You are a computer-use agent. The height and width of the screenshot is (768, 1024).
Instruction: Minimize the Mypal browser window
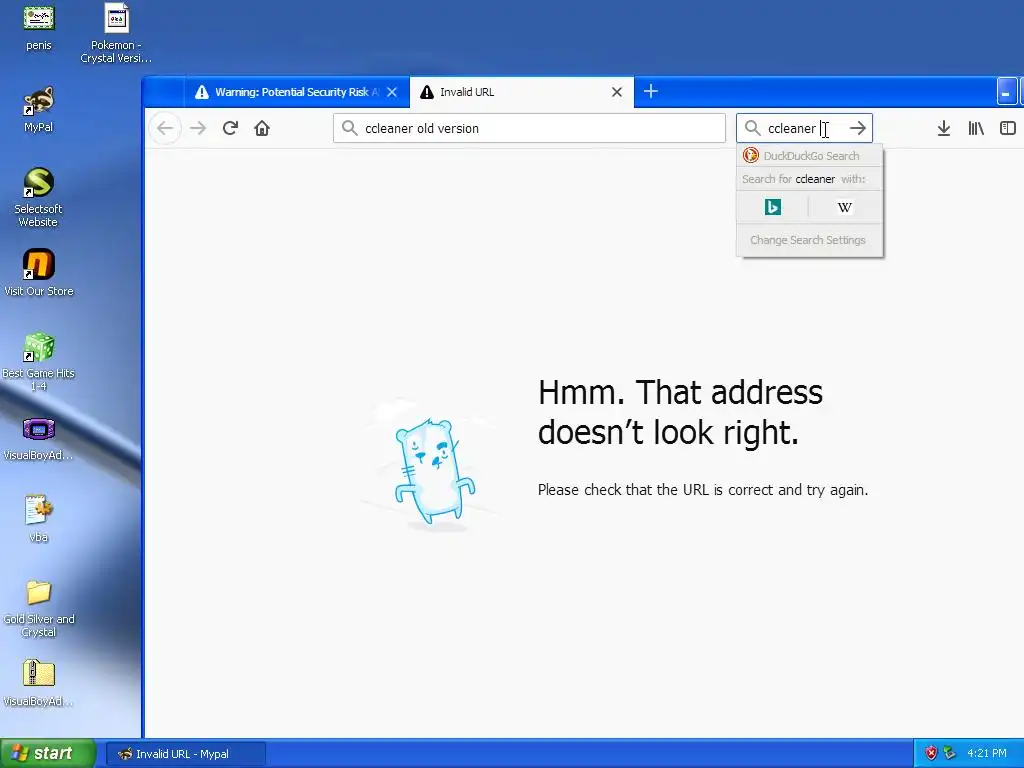pyautogui.click(x=1006, y=92)
